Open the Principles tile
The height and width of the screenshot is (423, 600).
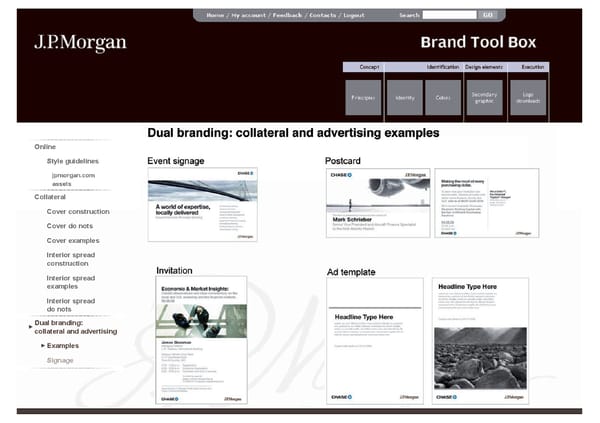[362, 98]
